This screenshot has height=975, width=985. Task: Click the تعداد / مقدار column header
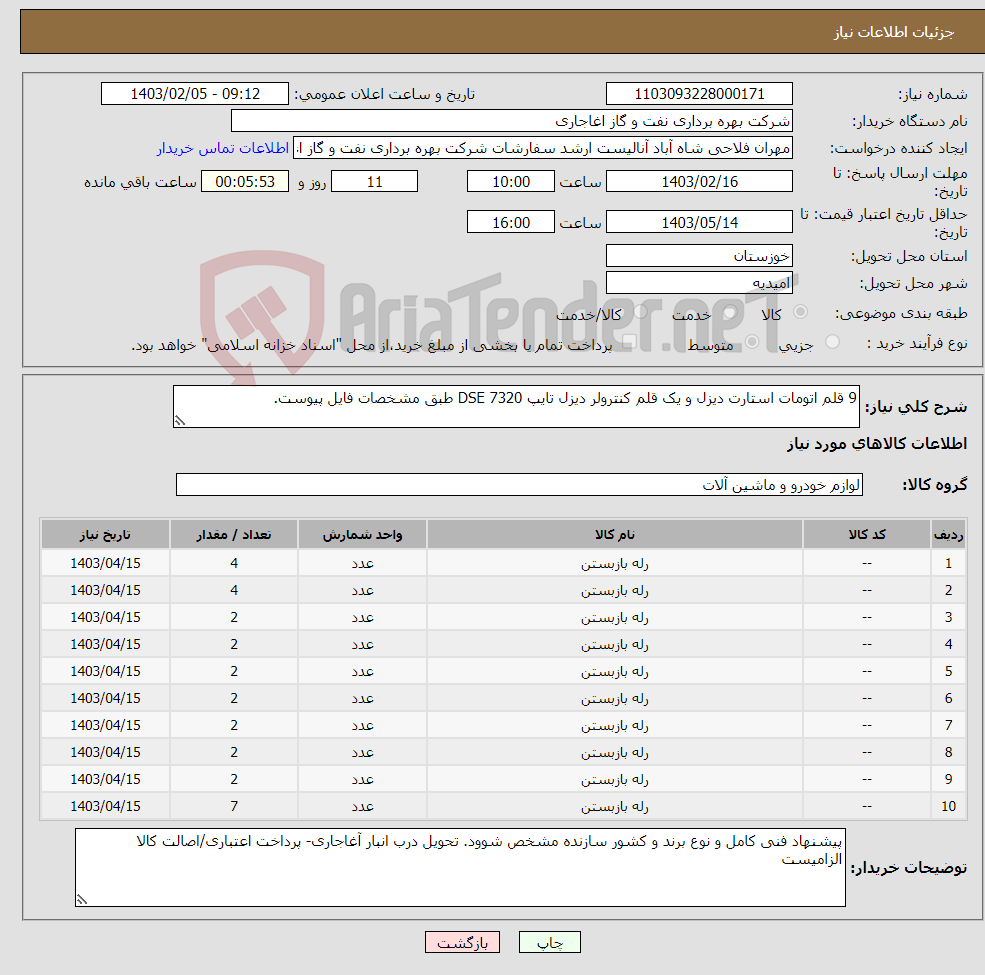click(234, 535)
